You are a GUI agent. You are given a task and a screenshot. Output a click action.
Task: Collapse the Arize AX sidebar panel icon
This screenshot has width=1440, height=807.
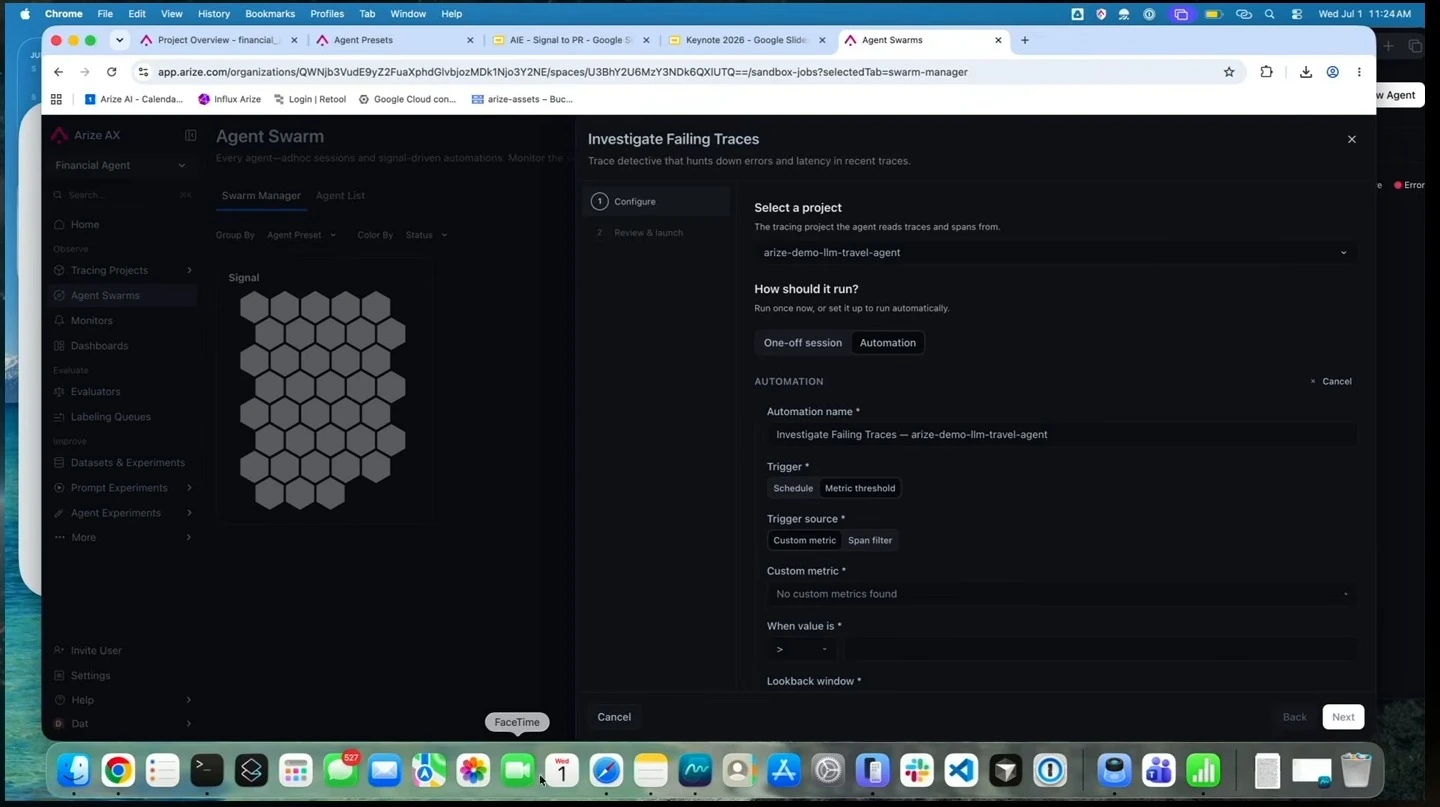[x=190, y=135]
